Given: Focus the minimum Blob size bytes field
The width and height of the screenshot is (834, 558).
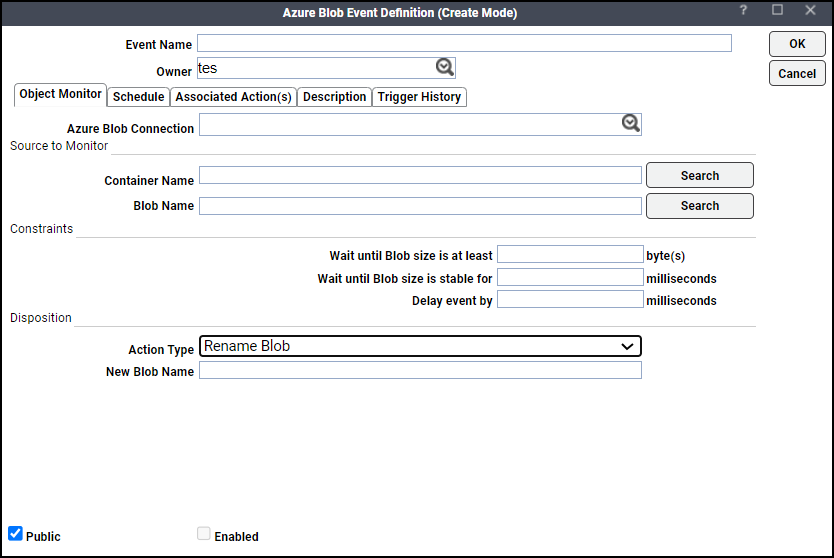Looking at the screenshot, I should (570, 254).
